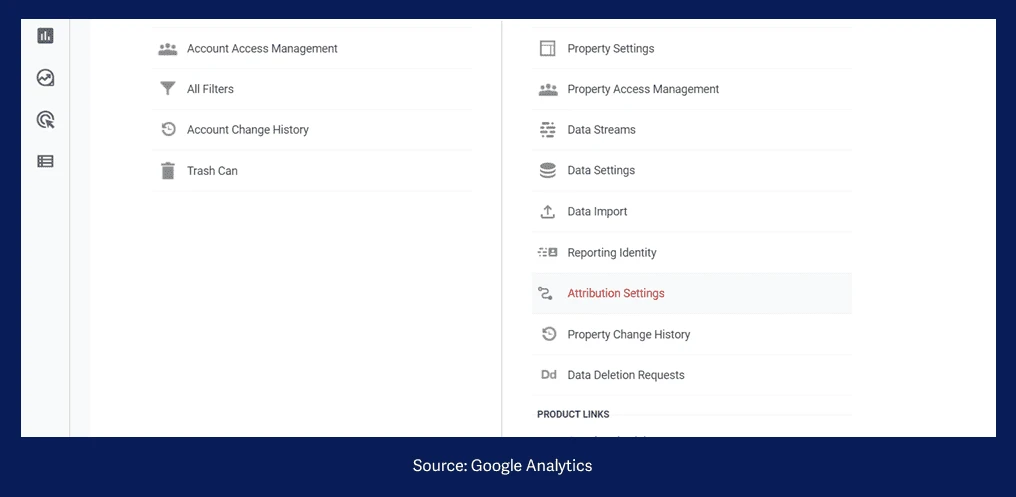
Task: Open Property Settings
Action: point(610,49)
